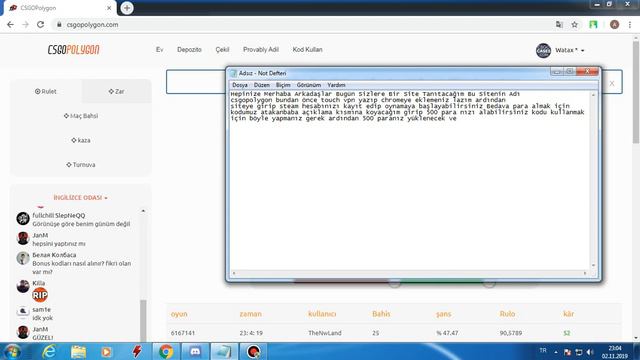Open the red circle recorder taskbar app
Image resolution: width=640 pixels, height=360 pixels.
(x=253, y=351)
